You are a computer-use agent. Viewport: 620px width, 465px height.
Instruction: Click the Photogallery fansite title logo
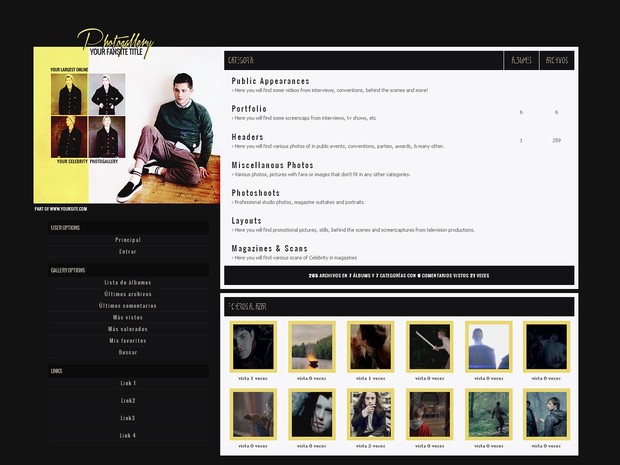tap(115, 43)
